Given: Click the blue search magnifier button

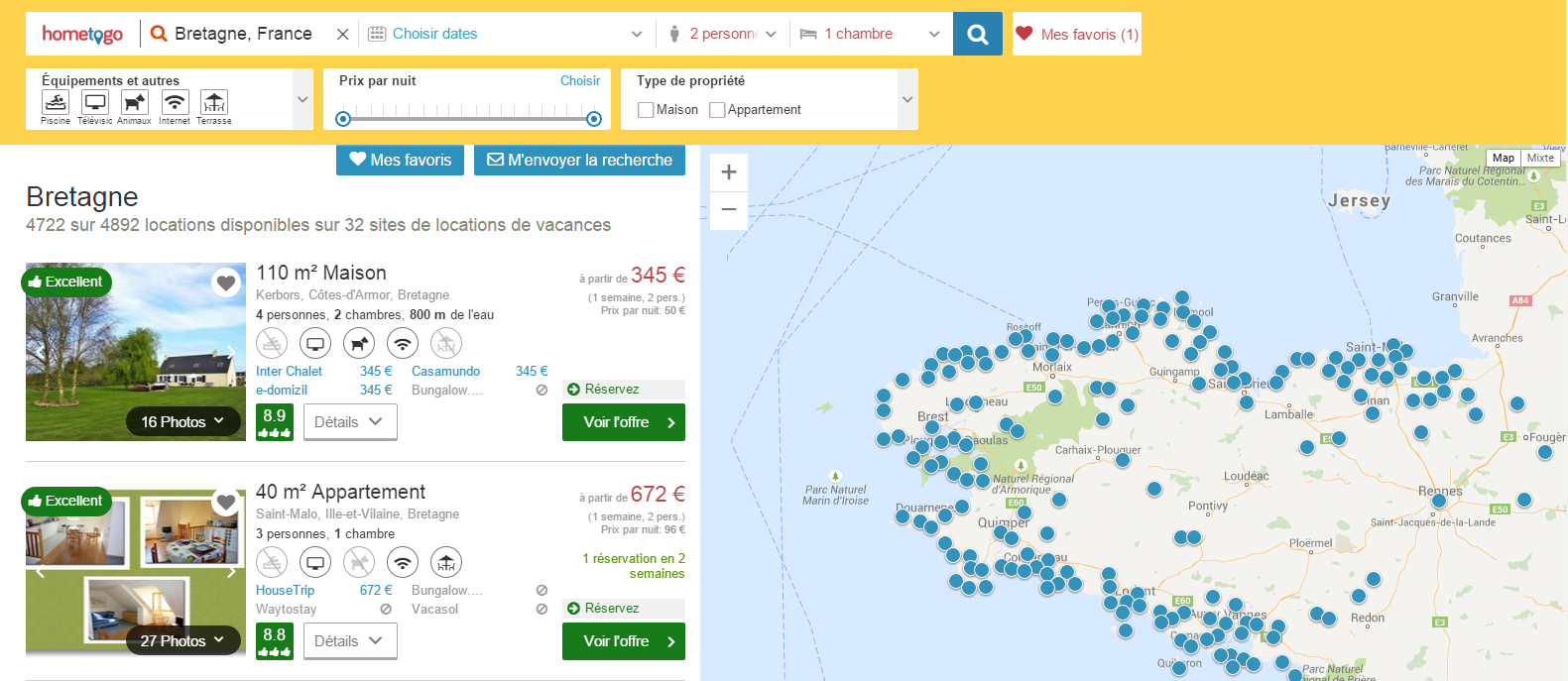Looking at the screenshot, I should [x=977, y=34].
